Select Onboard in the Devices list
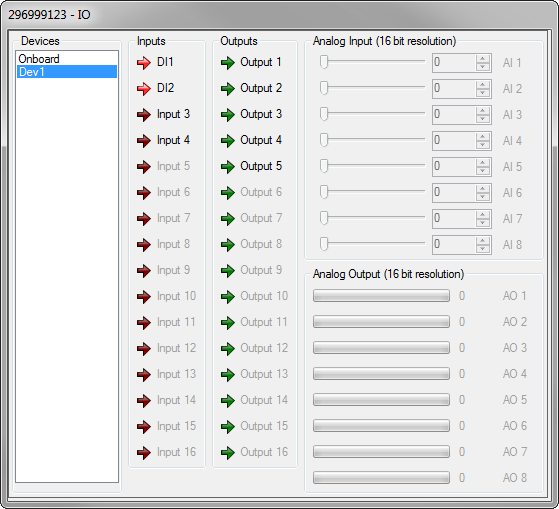Image resolution: width=559 pixels, height=509 pixels. [x=67, y=59]
